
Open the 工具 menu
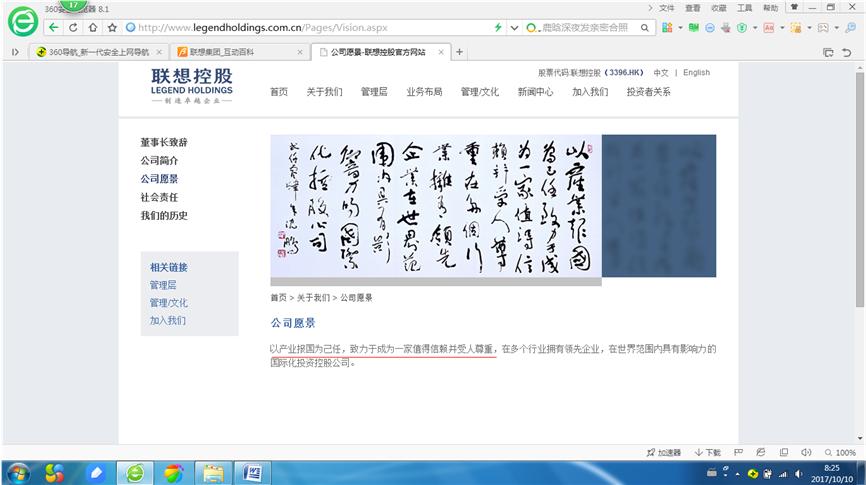[x=744, y=8]
